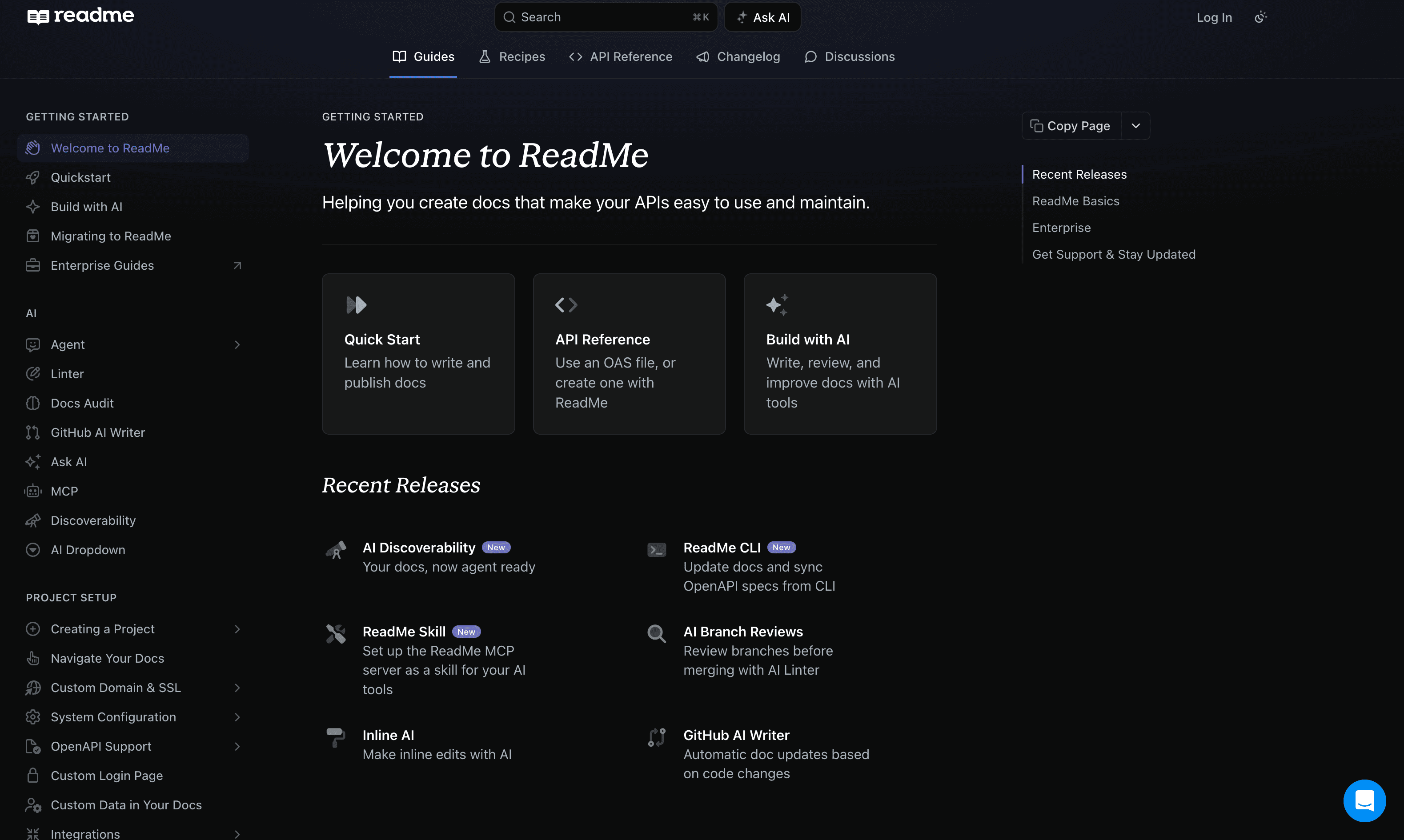Open the AI Discoverability release link
The width and height of the screenshot is (1404, 840).
[419, 548]
